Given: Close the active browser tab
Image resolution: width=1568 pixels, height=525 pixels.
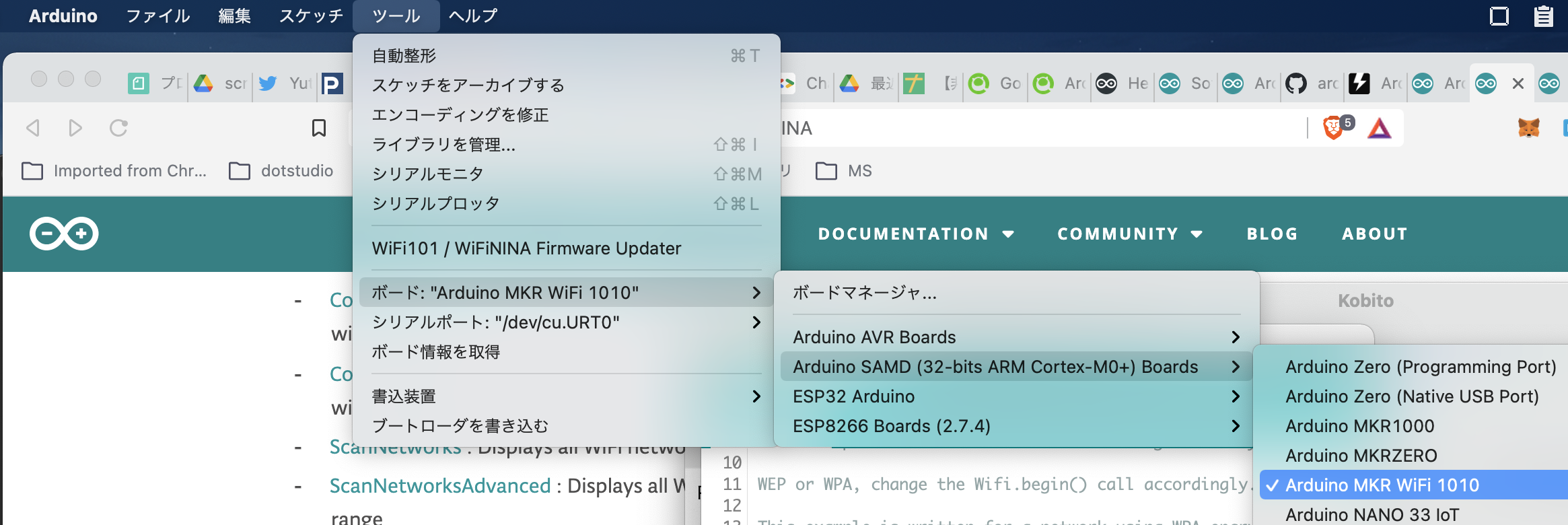Looking at the screenshot, I should [x=1518, y=83].
